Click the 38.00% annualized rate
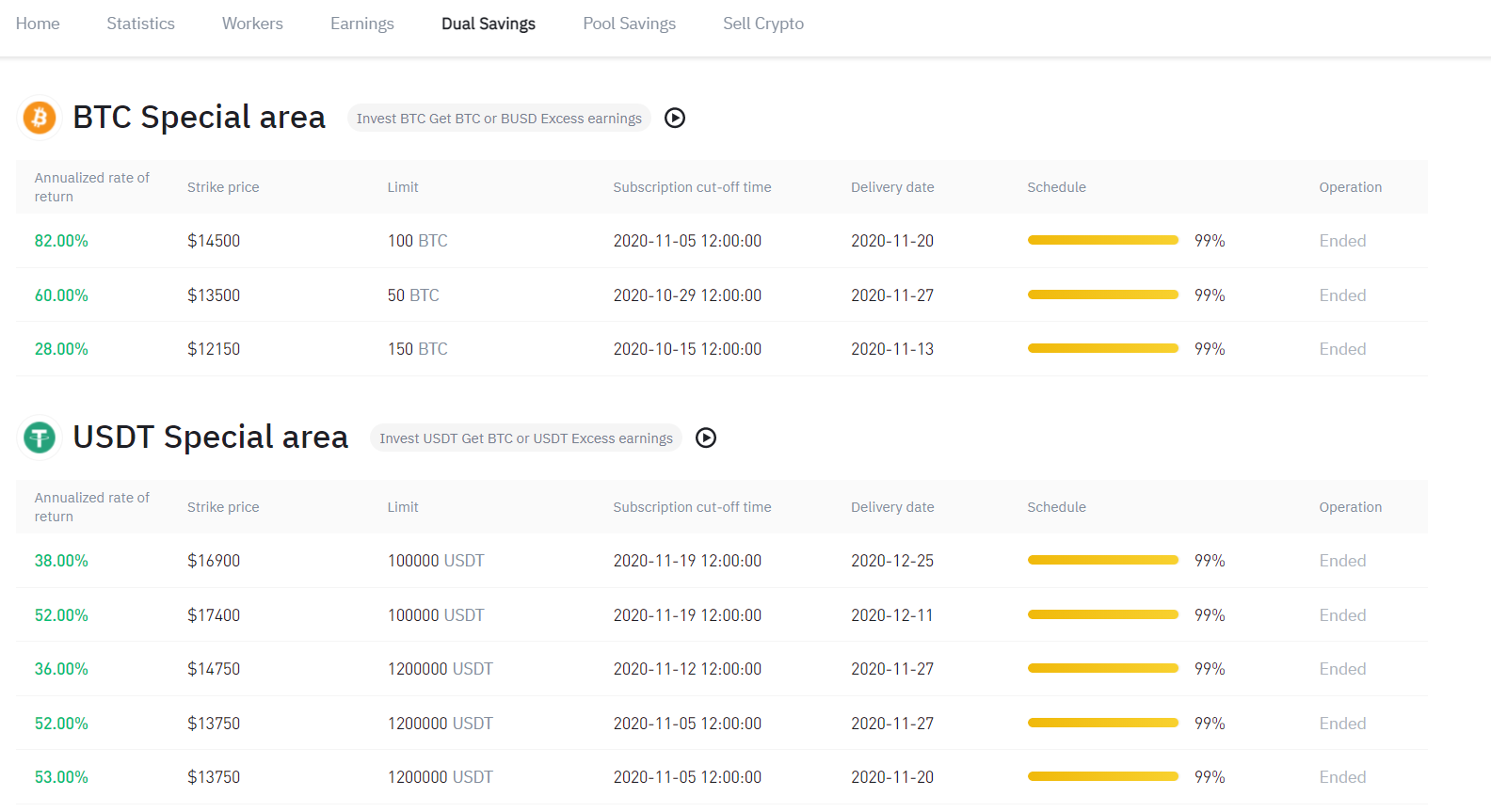 (61, 561)
